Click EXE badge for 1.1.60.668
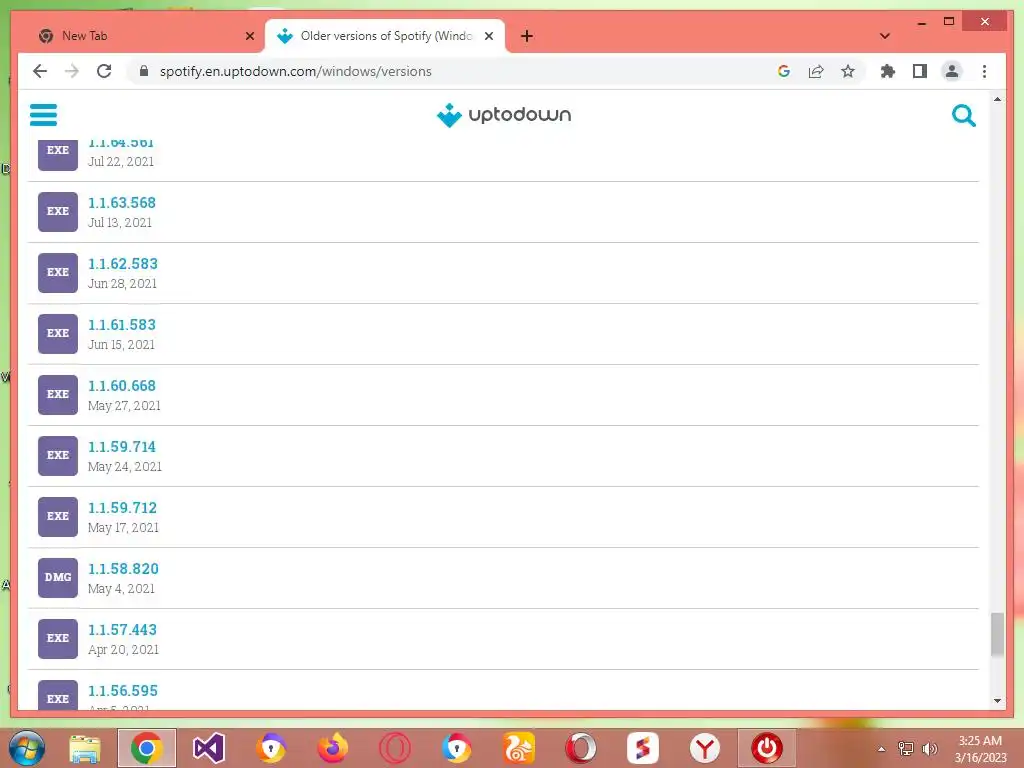1024x768 pixels. pos(57,394)
